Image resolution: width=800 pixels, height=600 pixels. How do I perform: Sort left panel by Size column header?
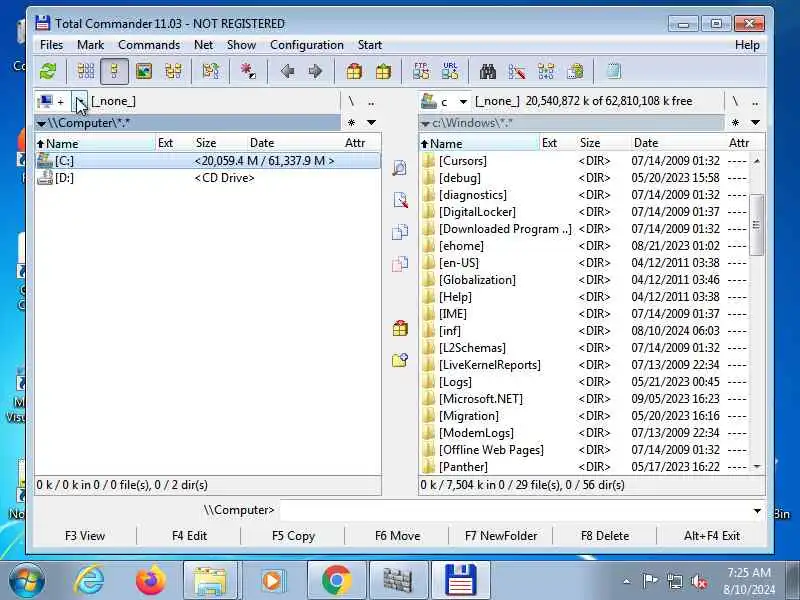click(219, 143)
